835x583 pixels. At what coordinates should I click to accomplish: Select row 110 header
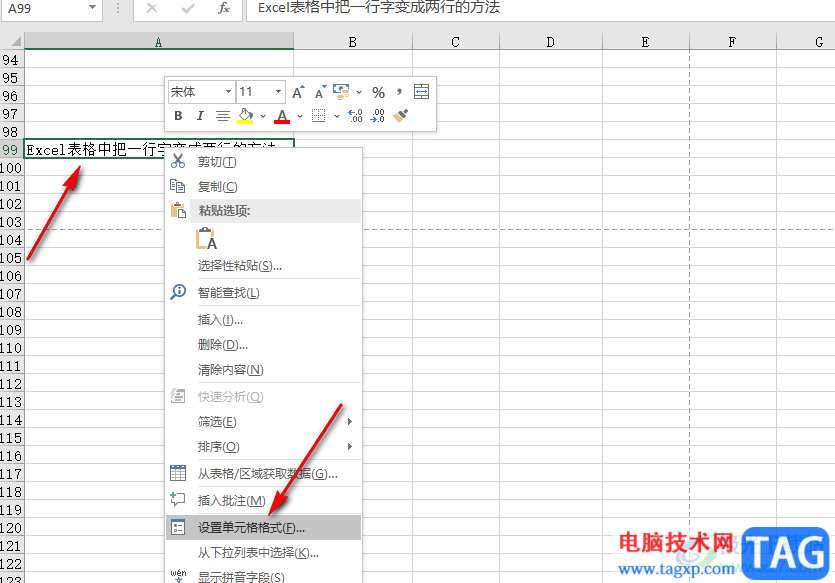[x=11, y=348]
